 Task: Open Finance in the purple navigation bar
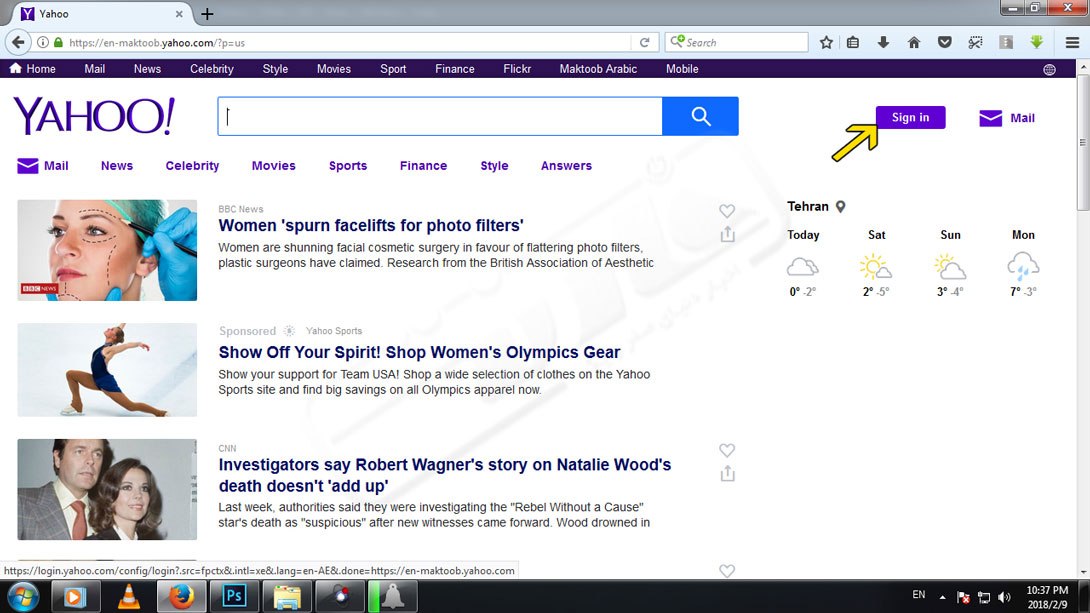(455, 69)
